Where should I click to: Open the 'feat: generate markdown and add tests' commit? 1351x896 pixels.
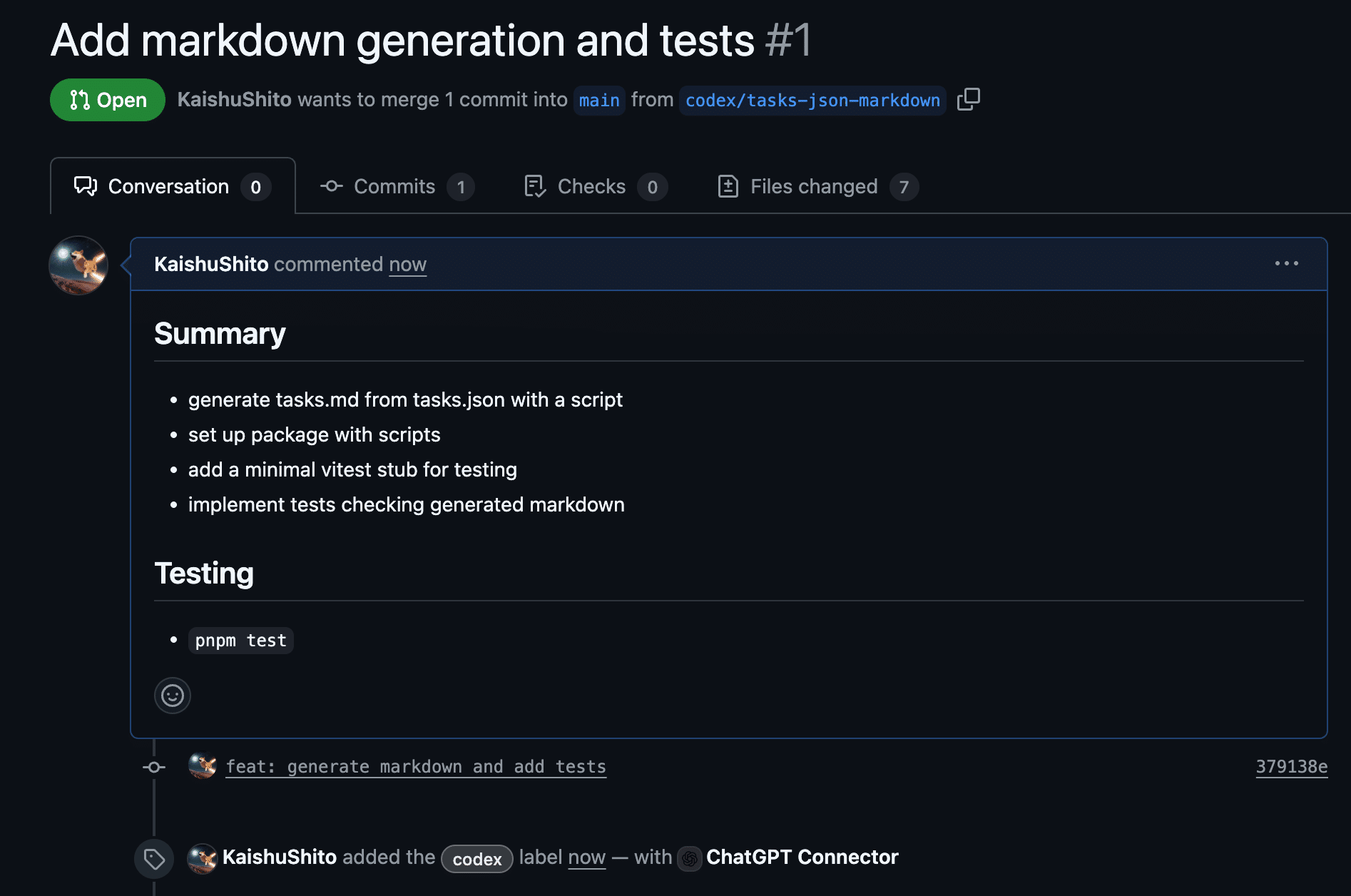416,767
